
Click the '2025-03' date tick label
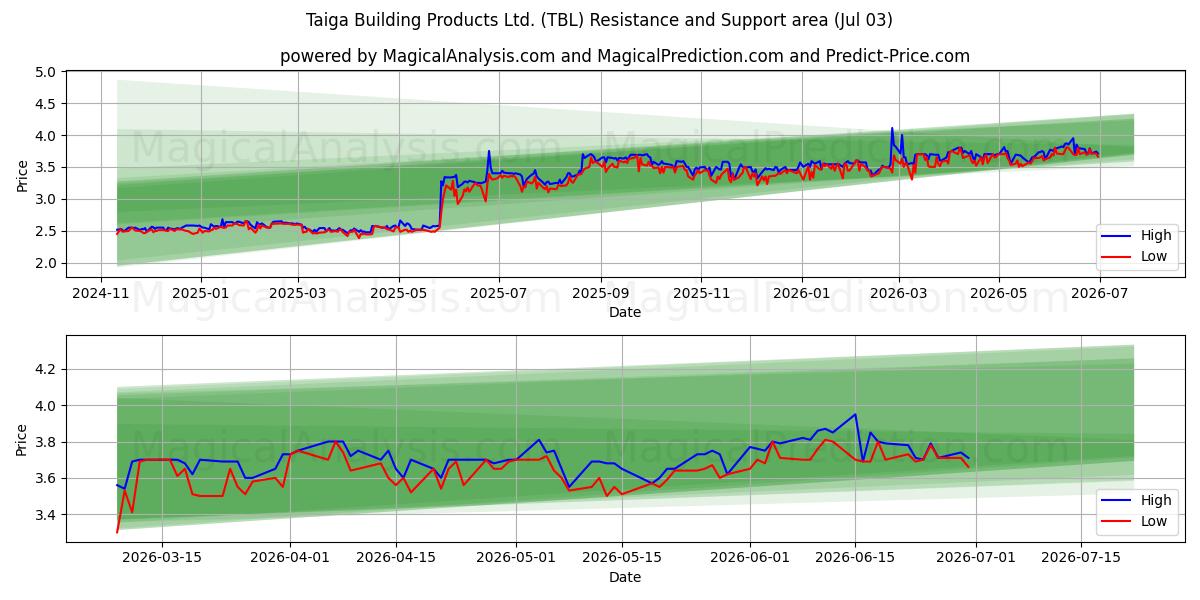click(x=298, y=293)
